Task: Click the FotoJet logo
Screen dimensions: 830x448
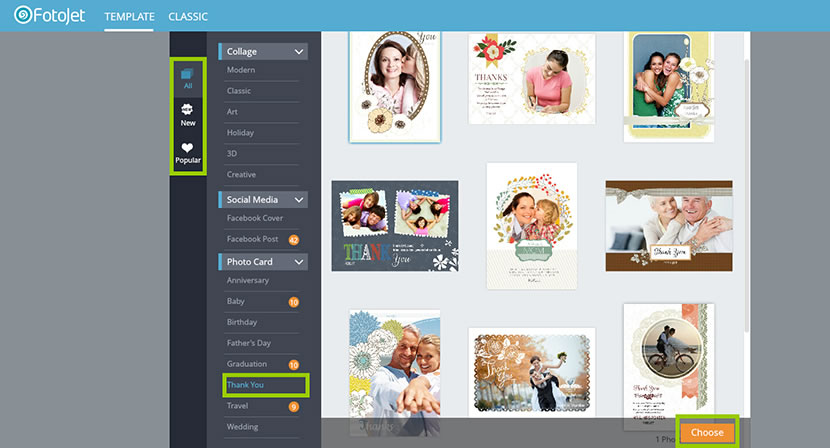Action: pyautogui.click(x=49, y=15)
